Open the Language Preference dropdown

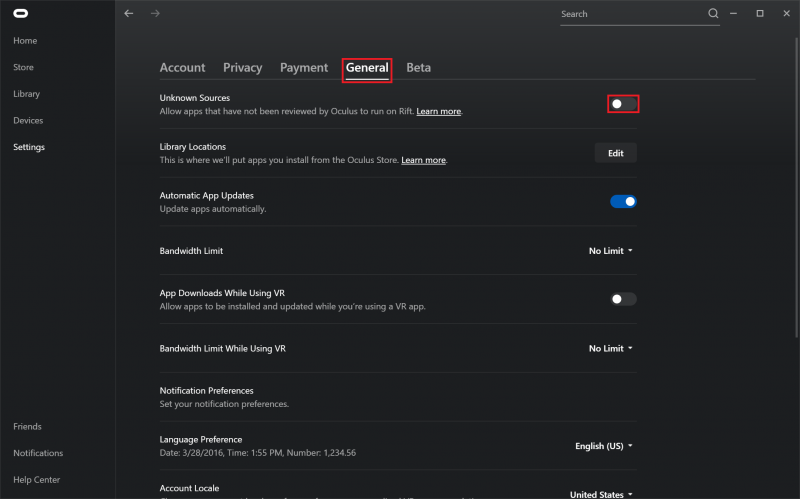coord(604,446)
